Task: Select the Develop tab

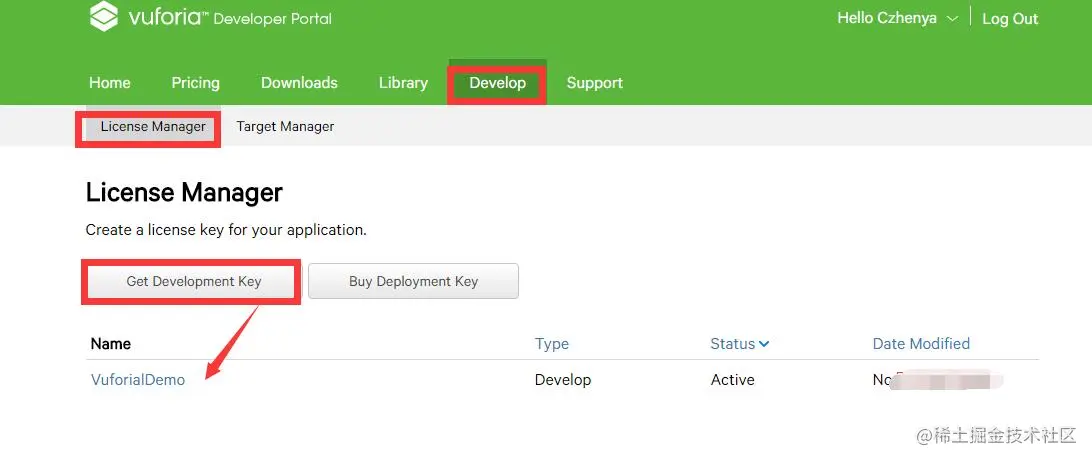Action: [x=497, y=83]
